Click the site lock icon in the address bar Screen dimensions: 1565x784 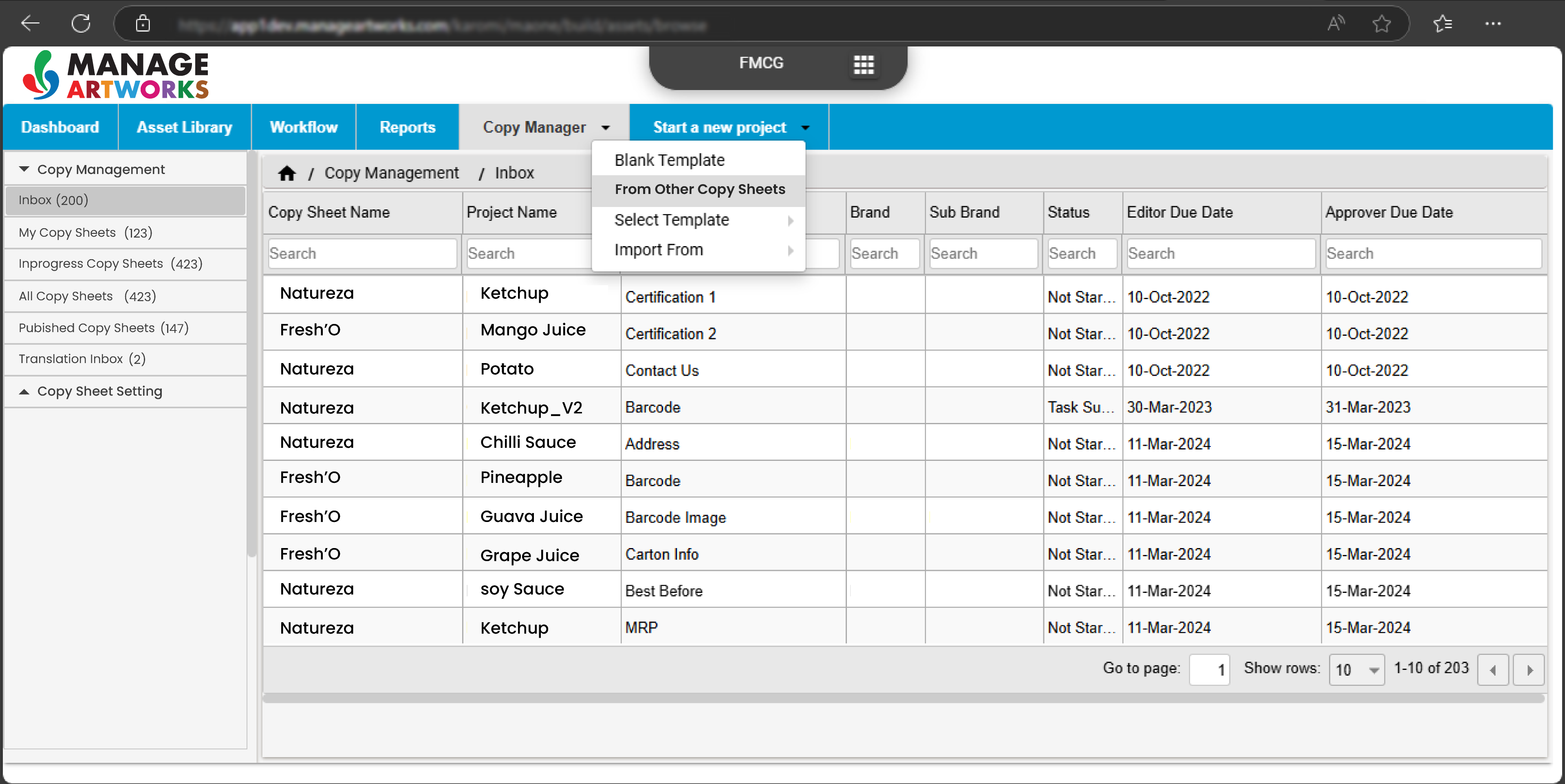(x=143, y=24)
